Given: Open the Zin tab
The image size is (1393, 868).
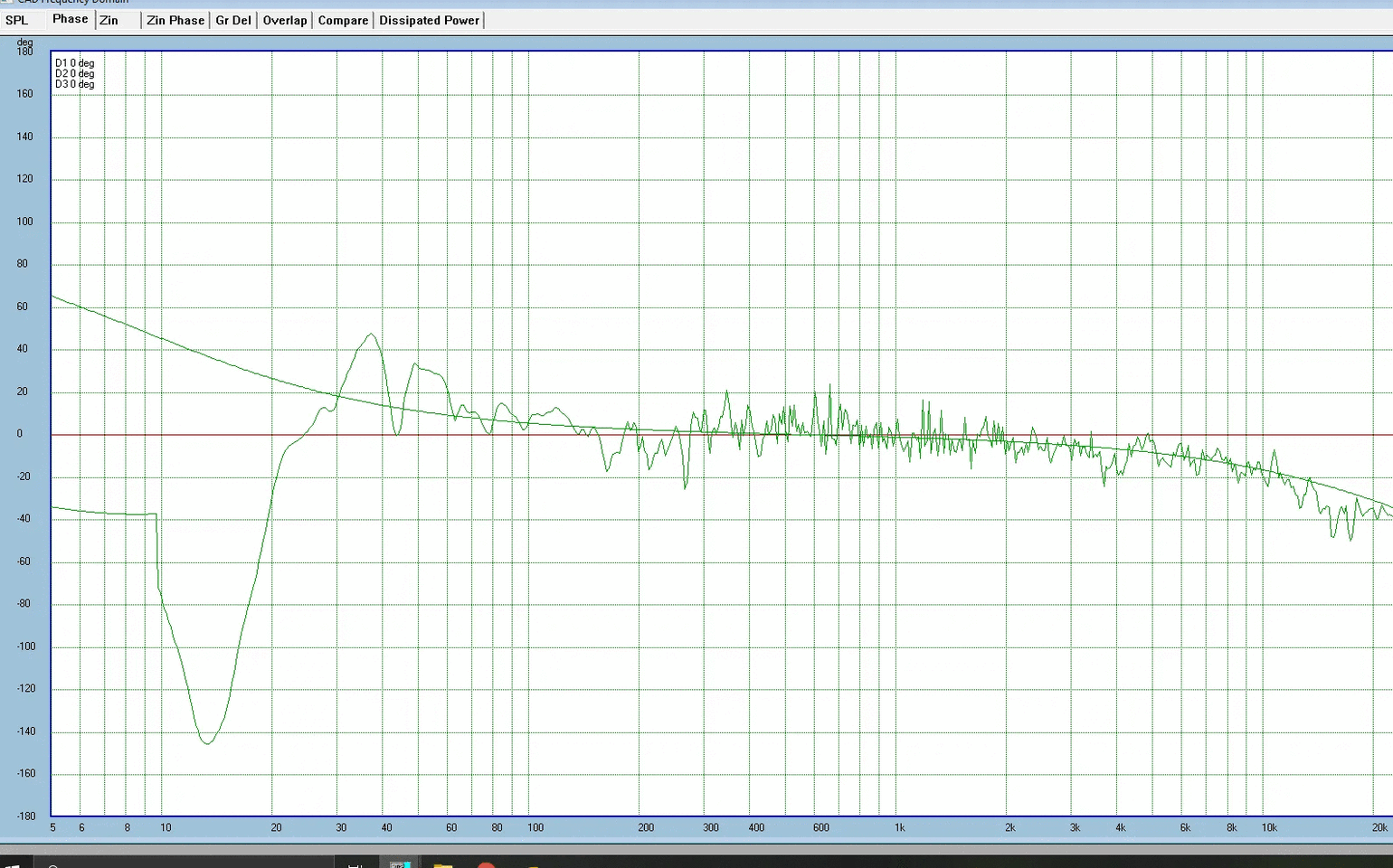Looking at the screenshot, I should 109,20.
